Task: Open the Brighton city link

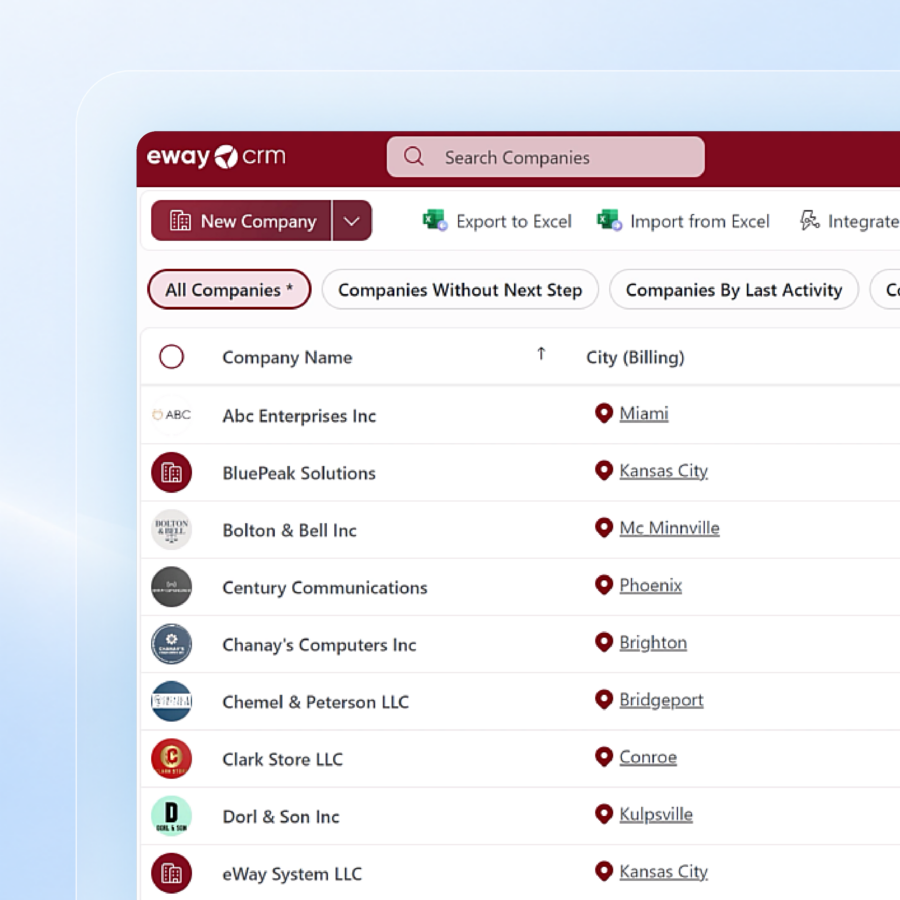Action: click(x=653, y=642)
